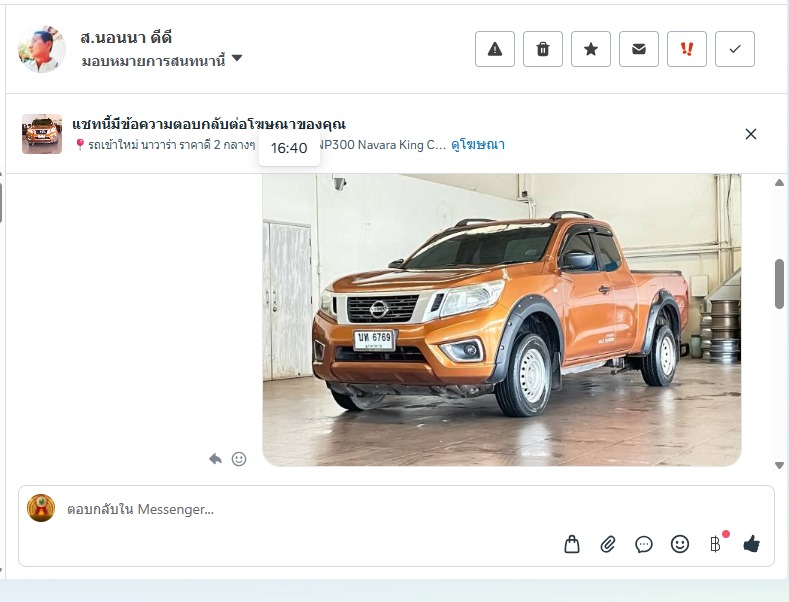Open the shopping bag product icon
Viewport: 789px width, 602px height.
(x=572, y=544)
